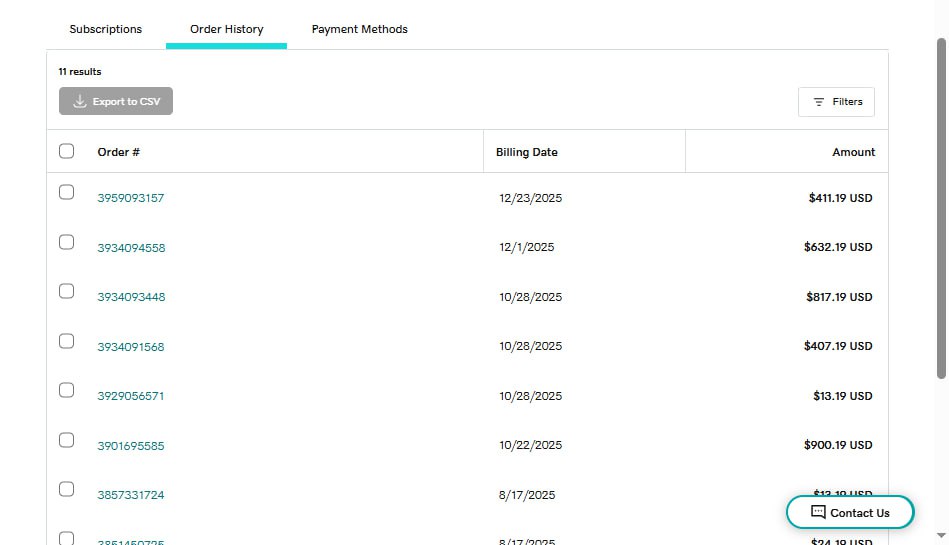
Task: Open order number 3929056571
Action: 131,396
